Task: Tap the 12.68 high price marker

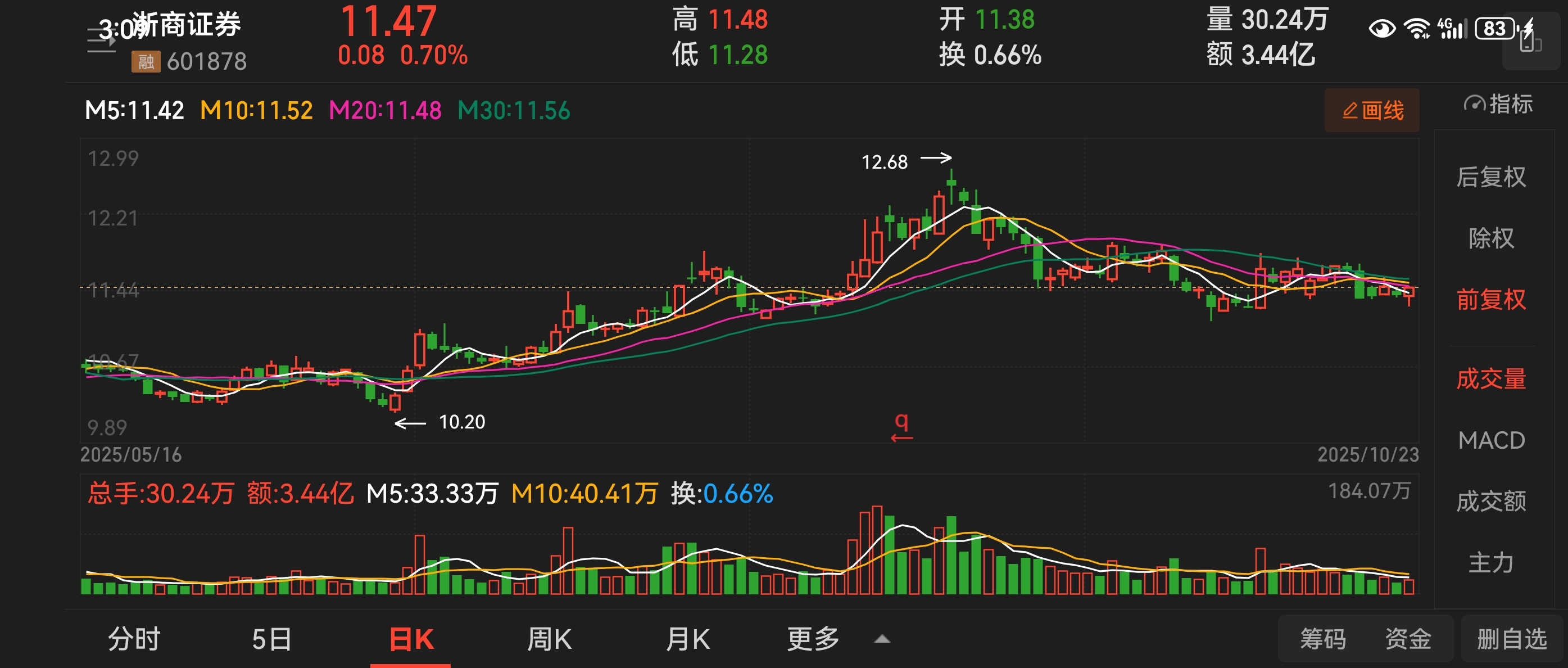Action: (885, 162)
